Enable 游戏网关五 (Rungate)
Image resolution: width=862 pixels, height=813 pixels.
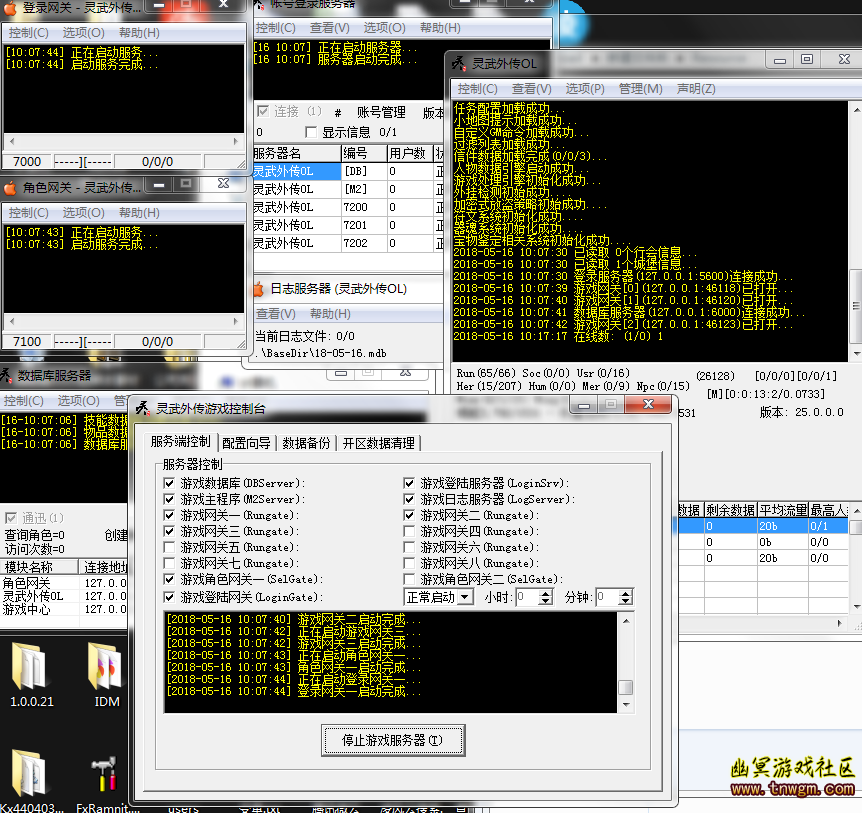(169, 547)
